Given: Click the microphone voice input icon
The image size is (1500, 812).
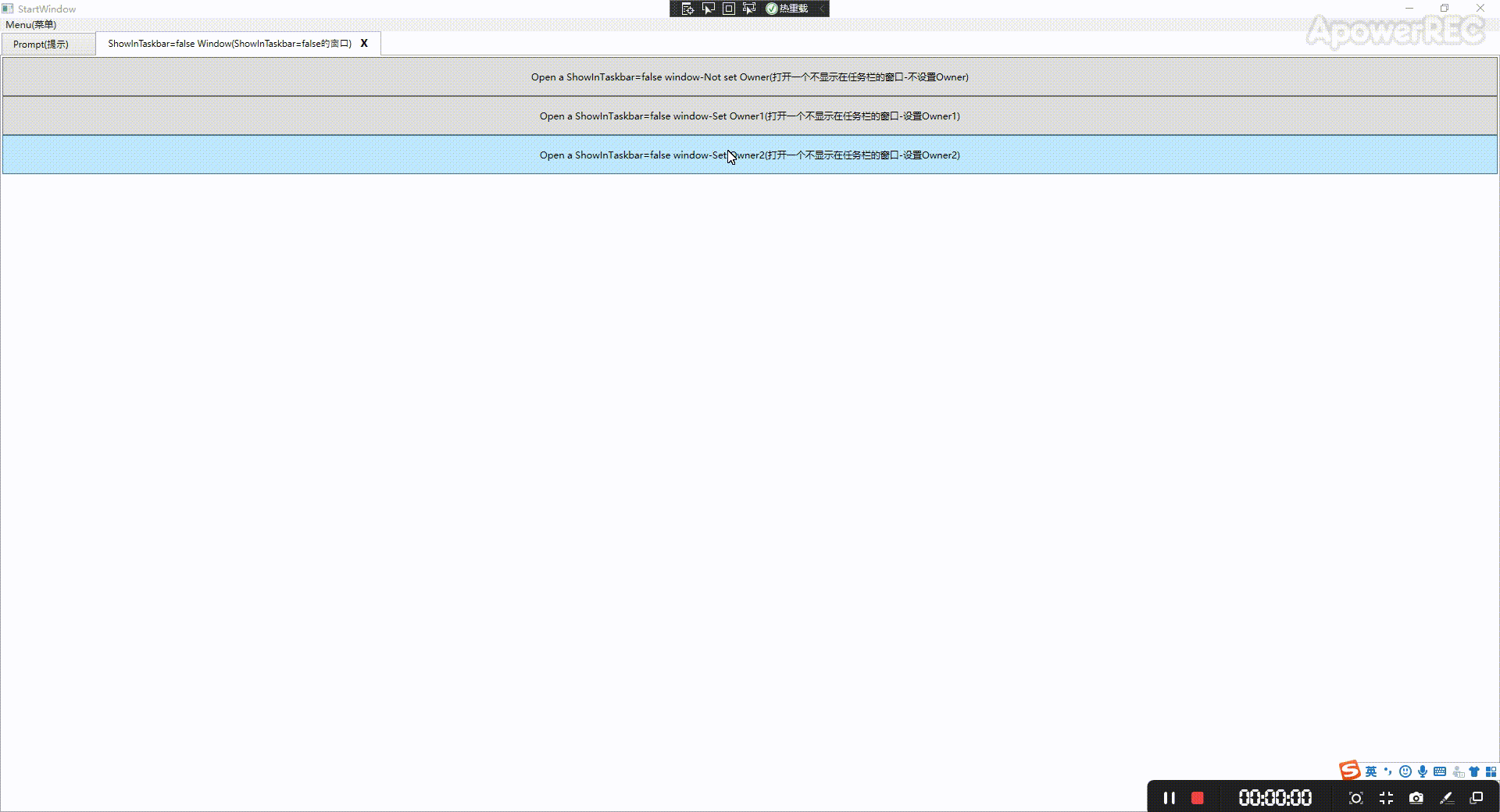Looking at the screenshot, I should 1423,771.
